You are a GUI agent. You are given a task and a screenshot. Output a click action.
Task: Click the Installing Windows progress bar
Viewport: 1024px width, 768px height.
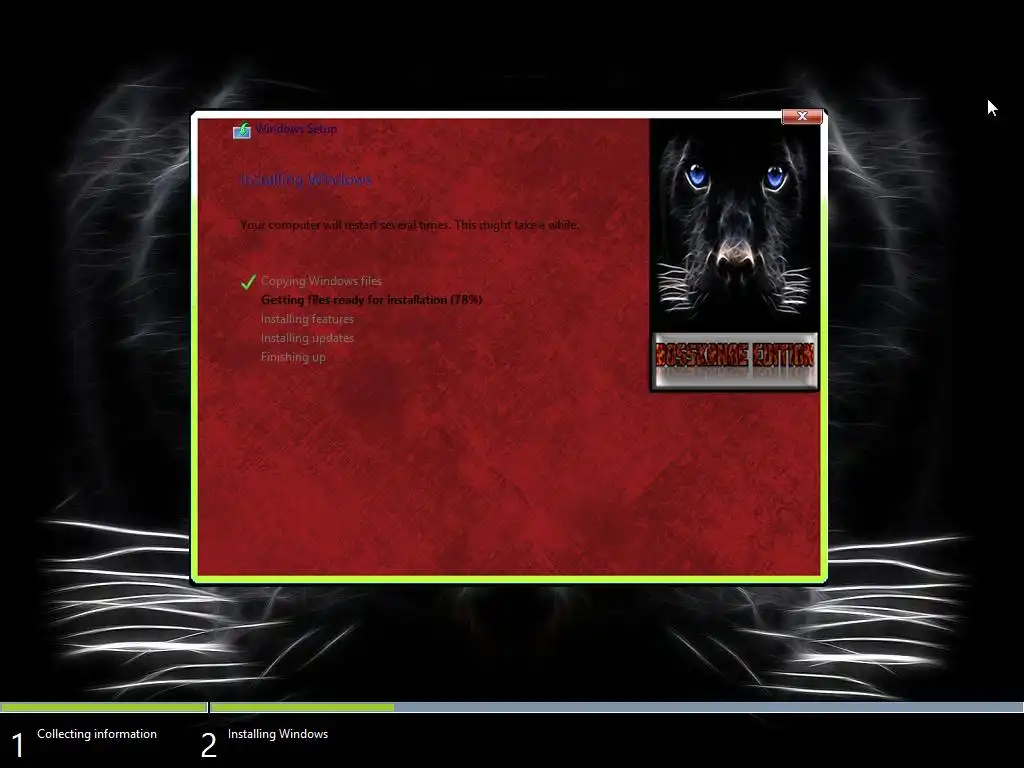click(x=617, y=707)
